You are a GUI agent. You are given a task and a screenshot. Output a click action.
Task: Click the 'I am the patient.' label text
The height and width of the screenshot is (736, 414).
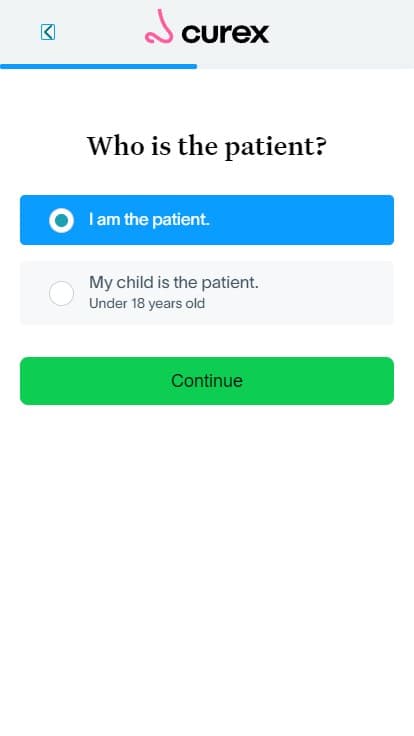[149, 220]
